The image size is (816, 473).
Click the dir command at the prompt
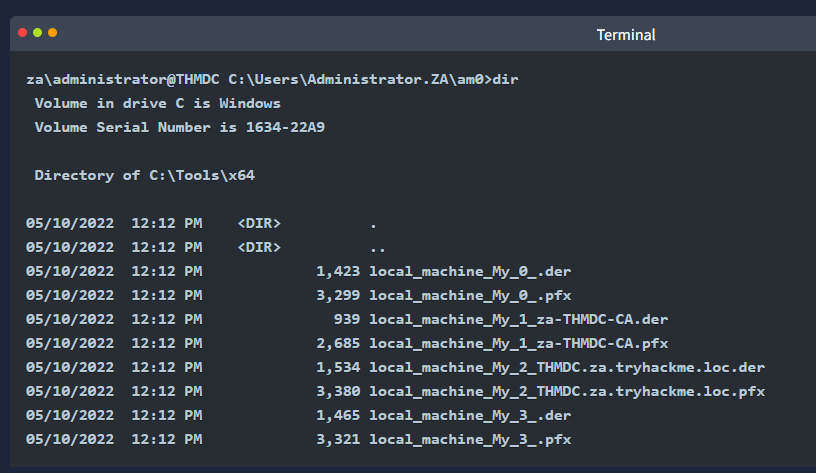(505, 80)
